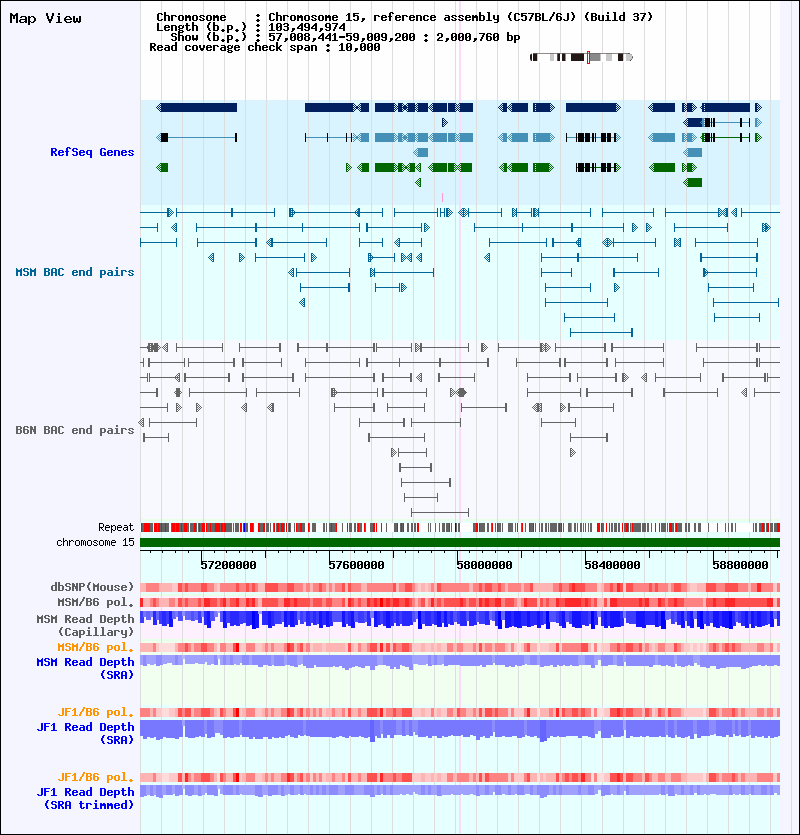The width and height of the screenshot is (800, 835).
Task: Click the orange MSM/B6 pol. label
Action: point(96,647)
